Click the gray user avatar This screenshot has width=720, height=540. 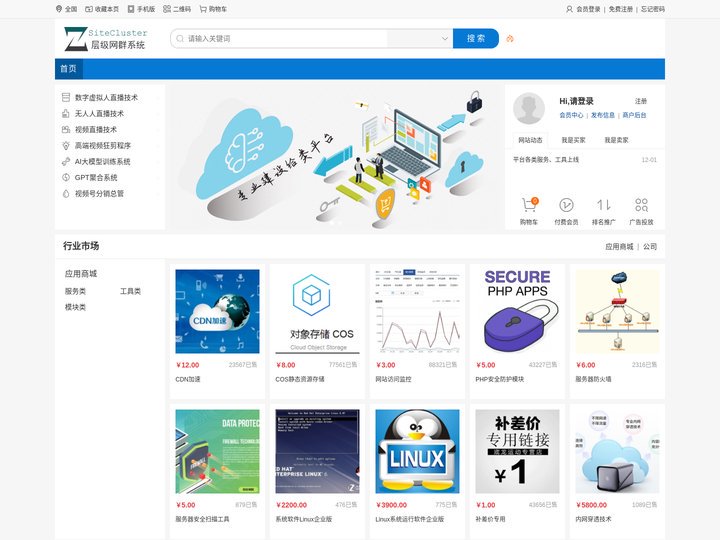[529, 108]
